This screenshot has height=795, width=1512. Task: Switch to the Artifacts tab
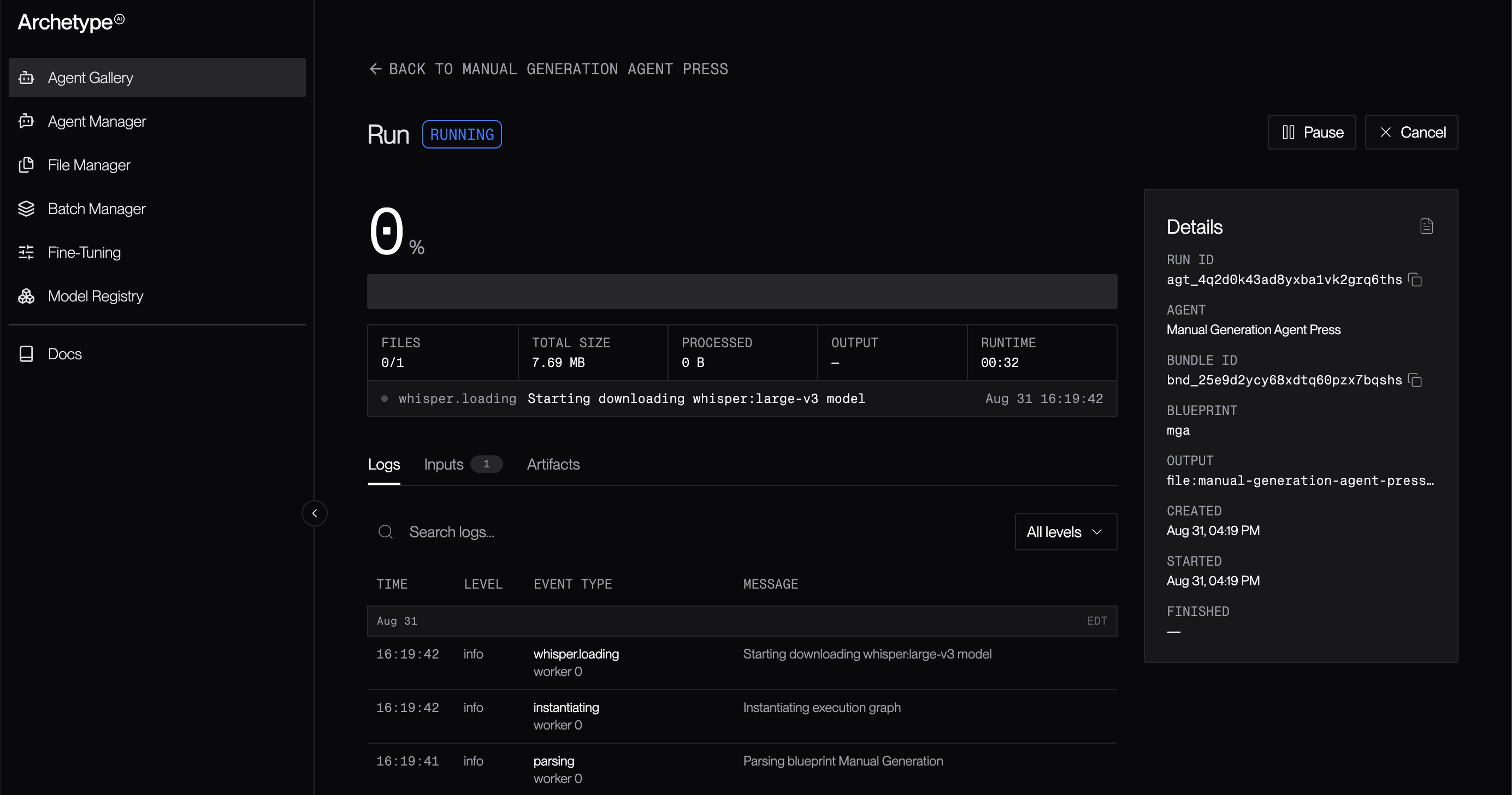point(553,464)
